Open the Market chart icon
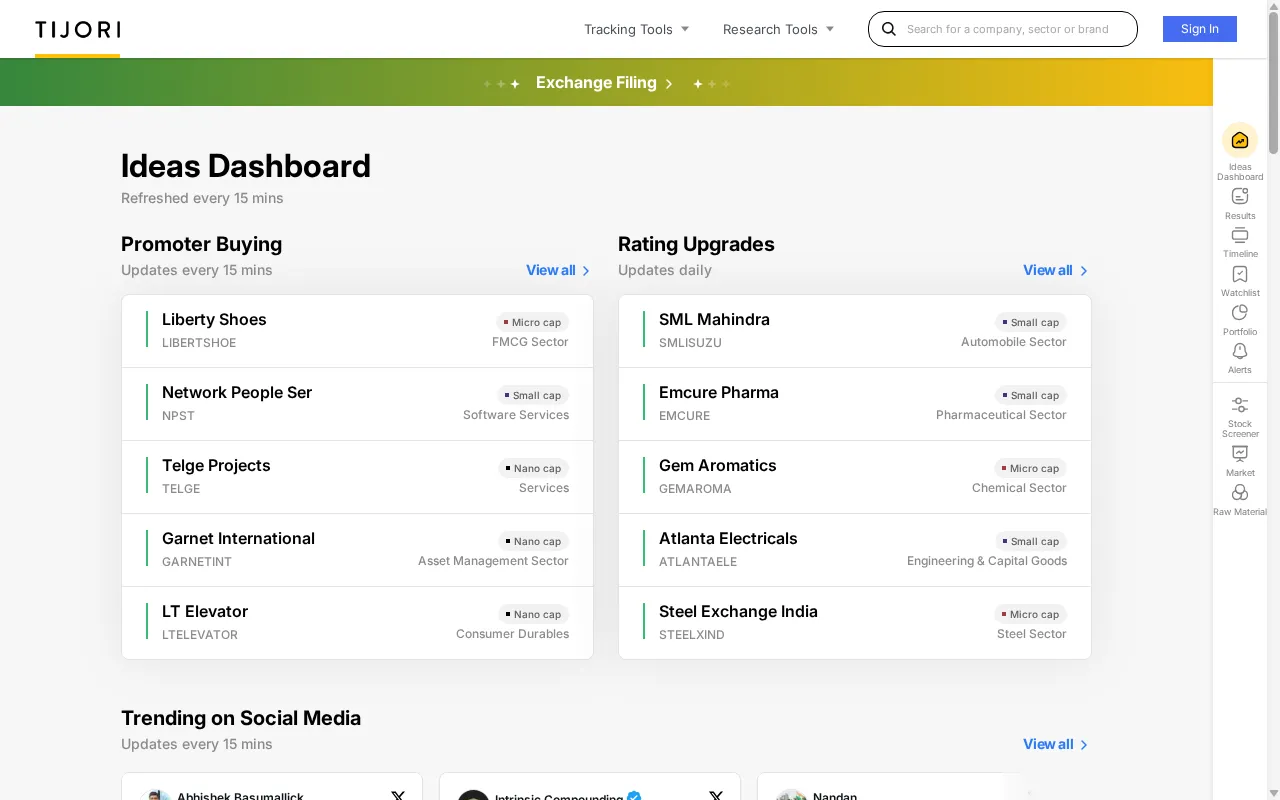1280x800 pixels. point(1240,455)
